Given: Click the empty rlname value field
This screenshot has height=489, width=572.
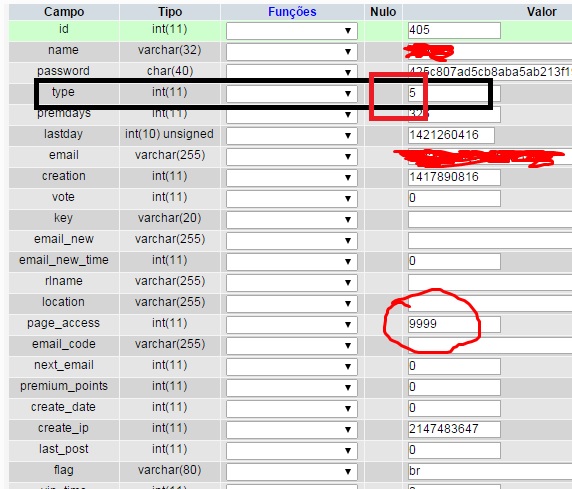Looking at the screenshot, I should [x=490, y=282].
